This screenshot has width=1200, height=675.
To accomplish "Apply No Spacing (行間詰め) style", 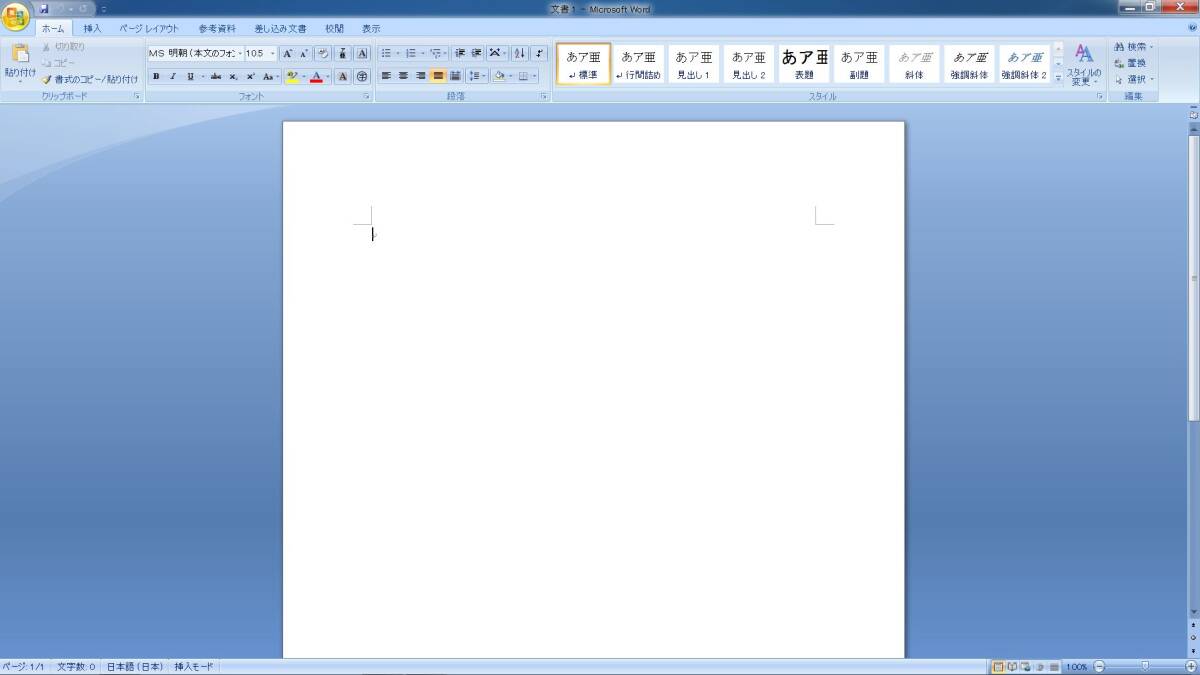I will coord(638,64).
